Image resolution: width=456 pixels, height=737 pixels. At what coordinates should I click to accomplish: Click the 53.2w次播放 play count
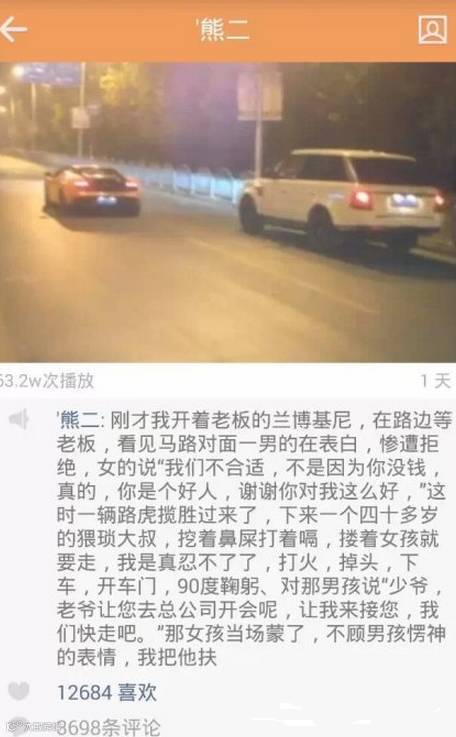pos(47,381)
